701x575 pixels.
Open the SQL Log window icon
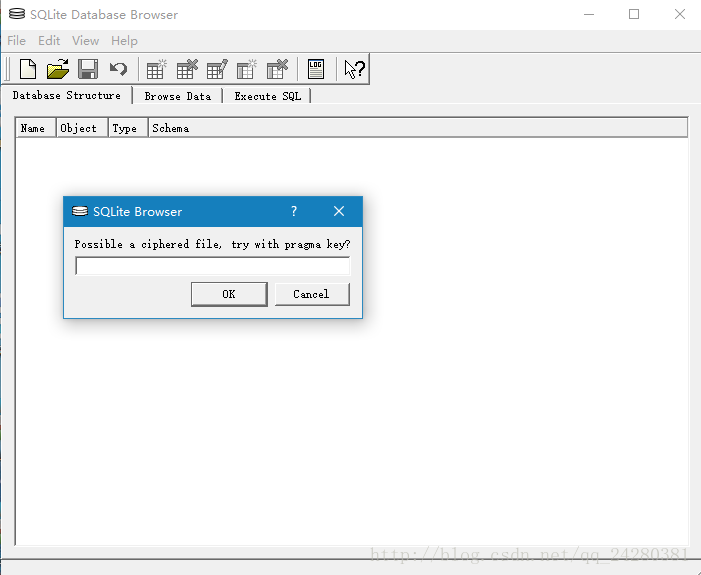point(316,69)
